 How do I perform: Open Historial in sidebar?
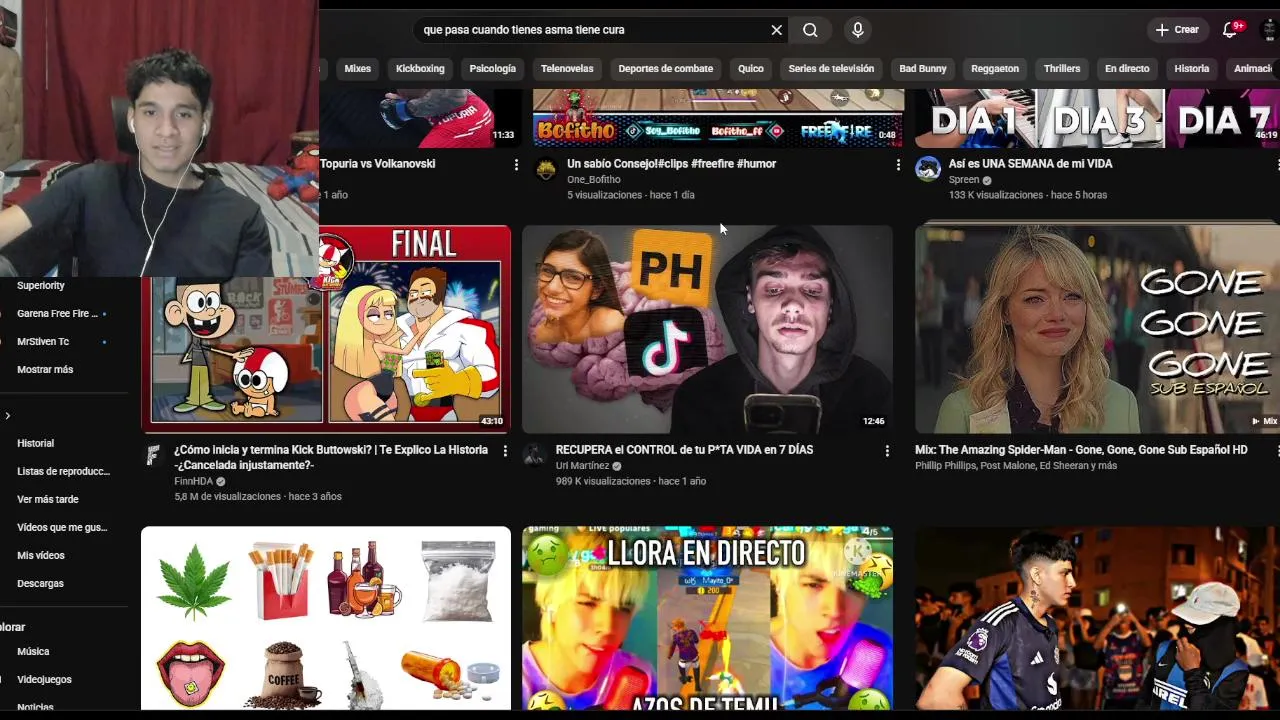point(36,443)
